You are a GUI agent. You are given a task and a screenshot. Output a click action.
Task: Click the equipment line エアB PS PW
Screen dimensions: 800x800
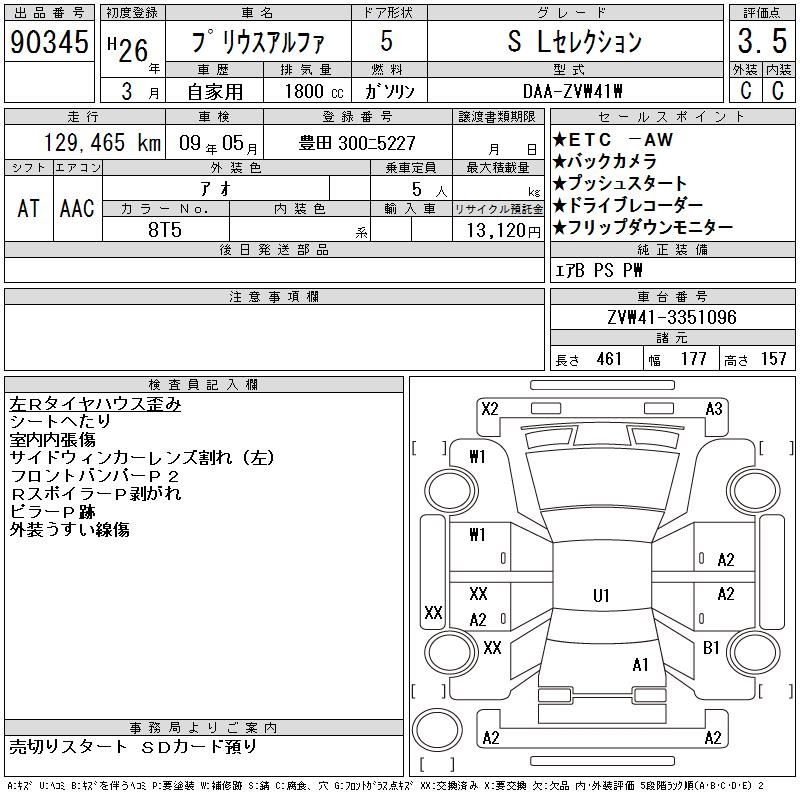pyautogui.click(x=598, y=270)
